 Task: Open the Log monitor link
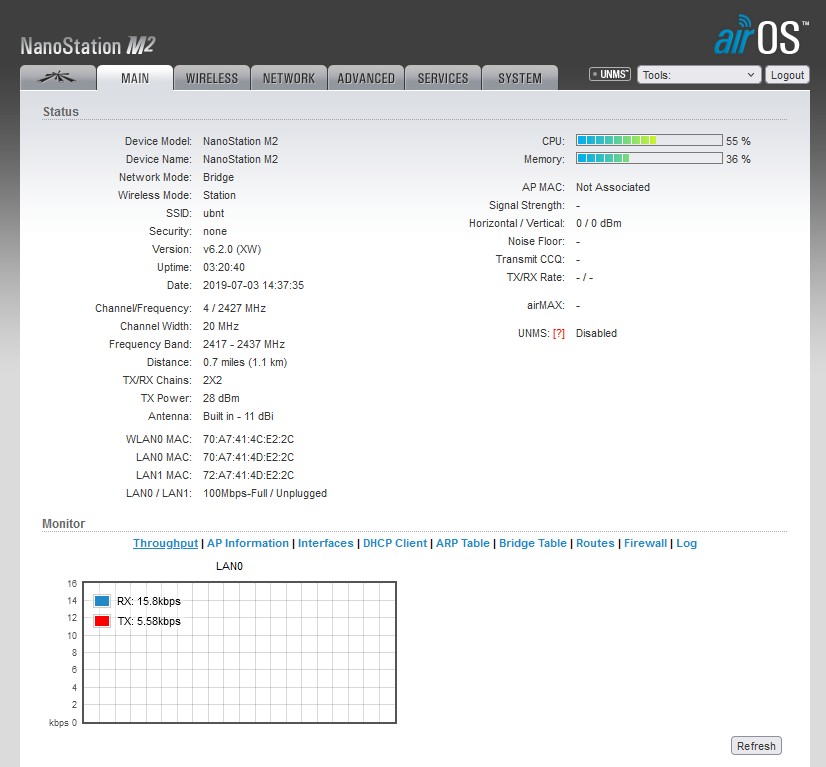point(686,543)
